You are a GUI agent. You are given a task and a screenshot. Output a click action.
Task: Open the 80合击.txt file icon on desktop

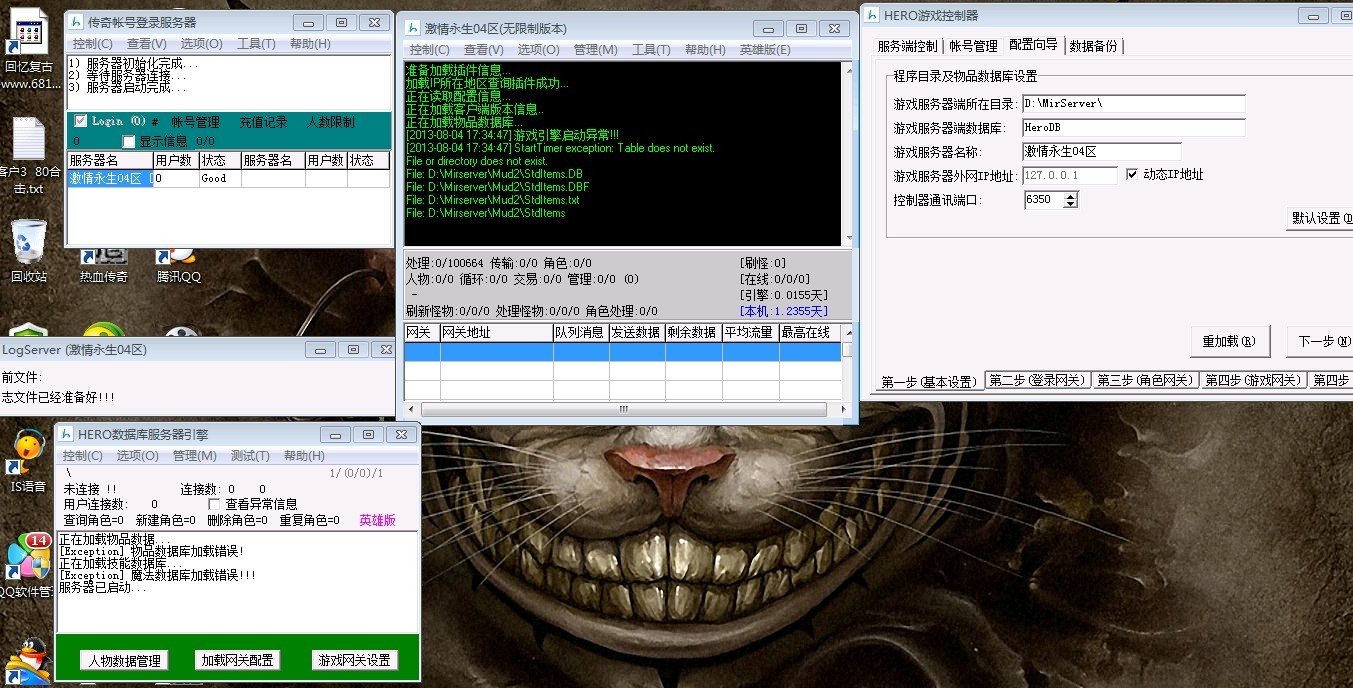coord(27,155)
